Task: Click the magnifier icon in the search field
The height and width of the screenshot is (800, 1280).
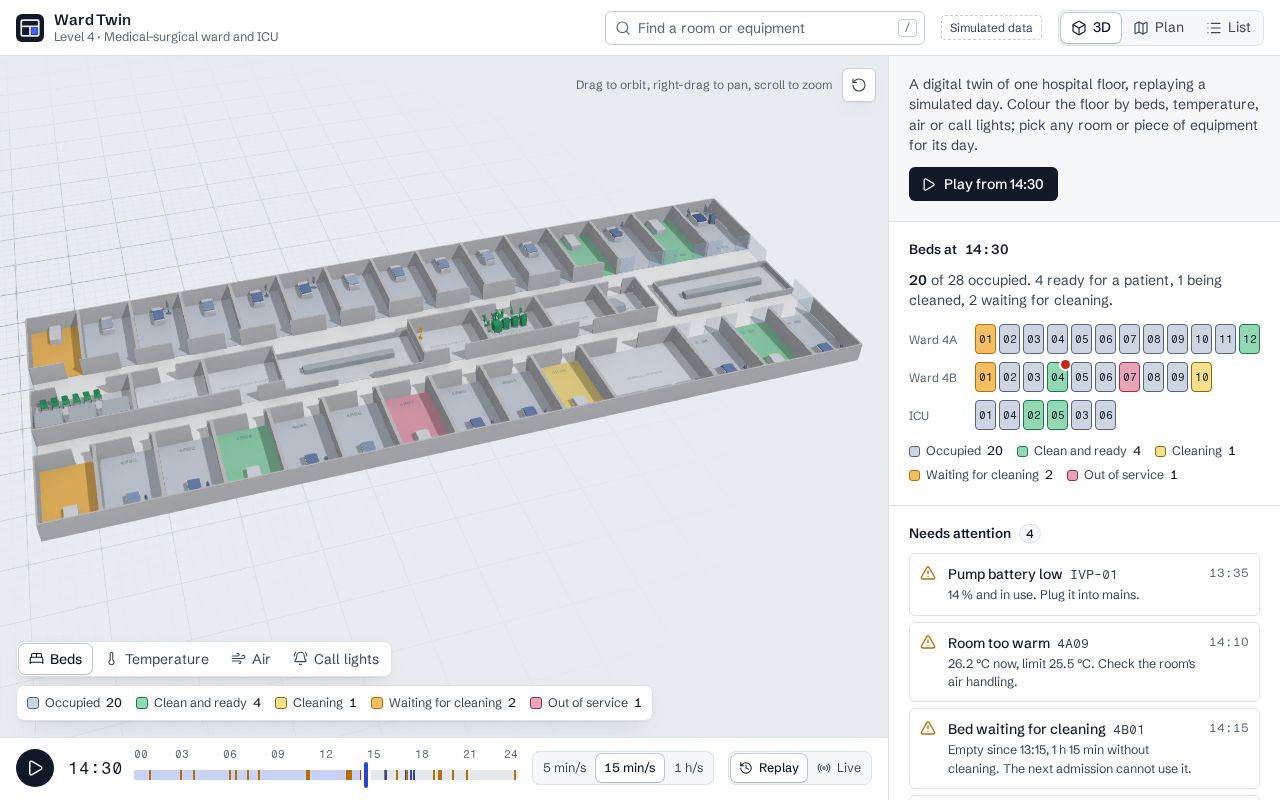Action: 623,28
